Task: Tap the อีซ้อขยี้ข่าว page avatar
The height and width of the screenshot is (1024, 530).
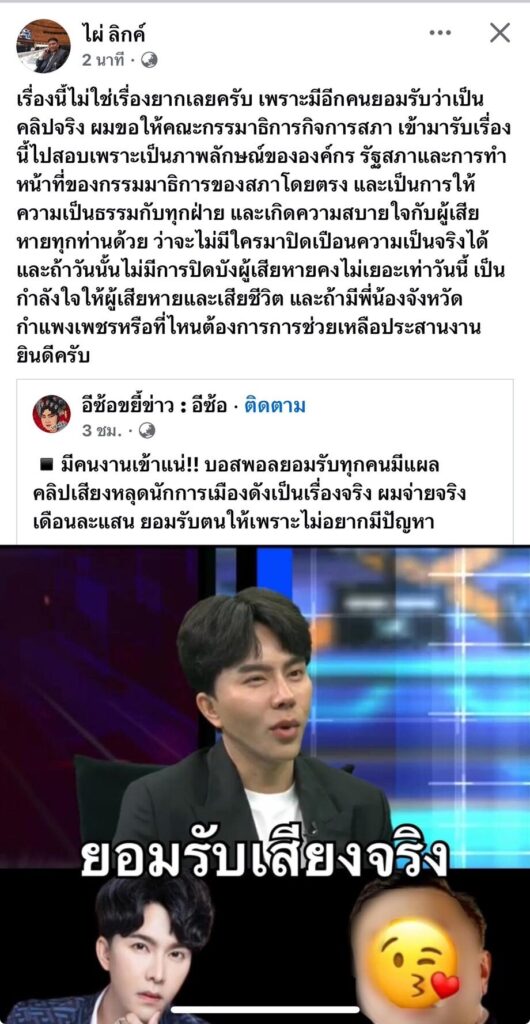Action: tap(52, 414)
